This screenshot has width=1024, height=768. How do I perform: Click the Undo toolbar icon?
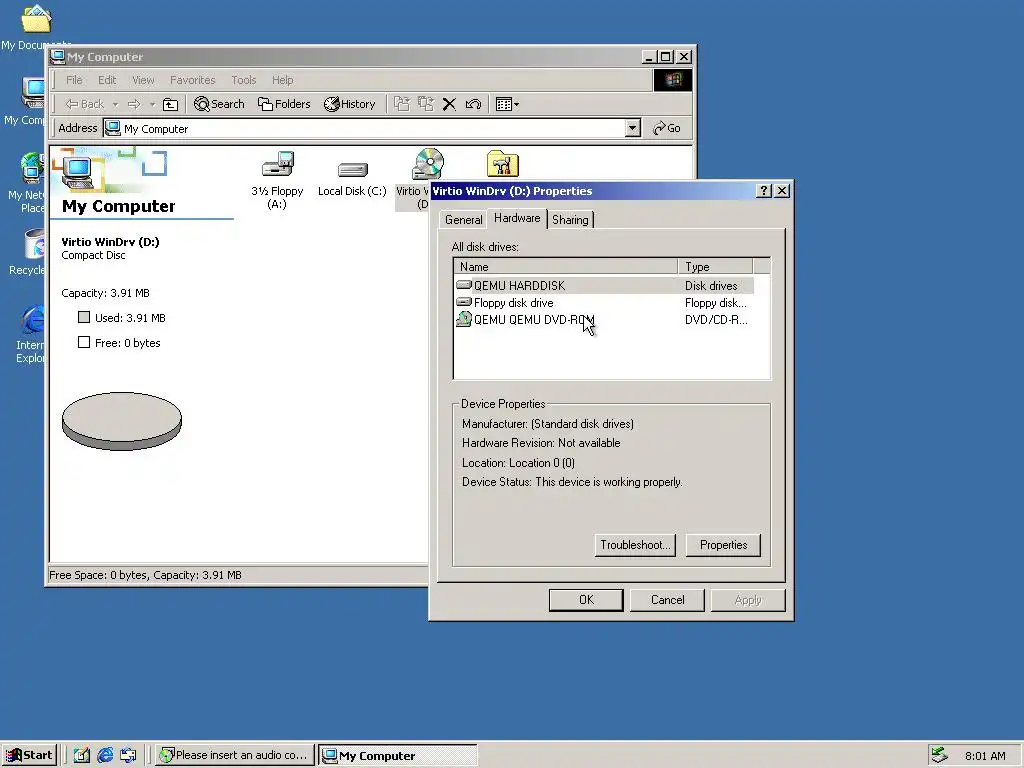click(x=473, y=104)
